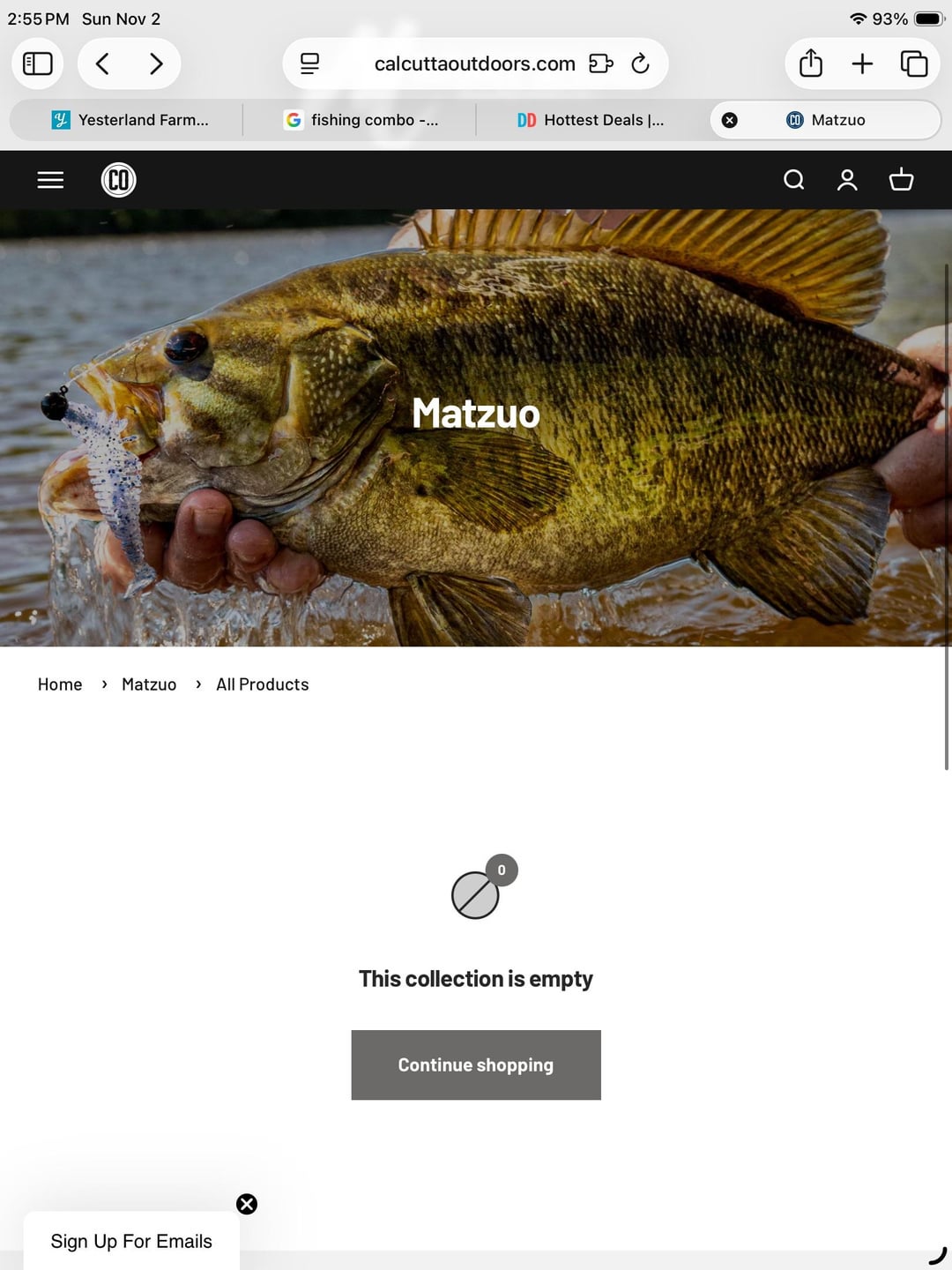Tap the Safari share icon
952x1270 pixels.
click(x=811, y=63)
